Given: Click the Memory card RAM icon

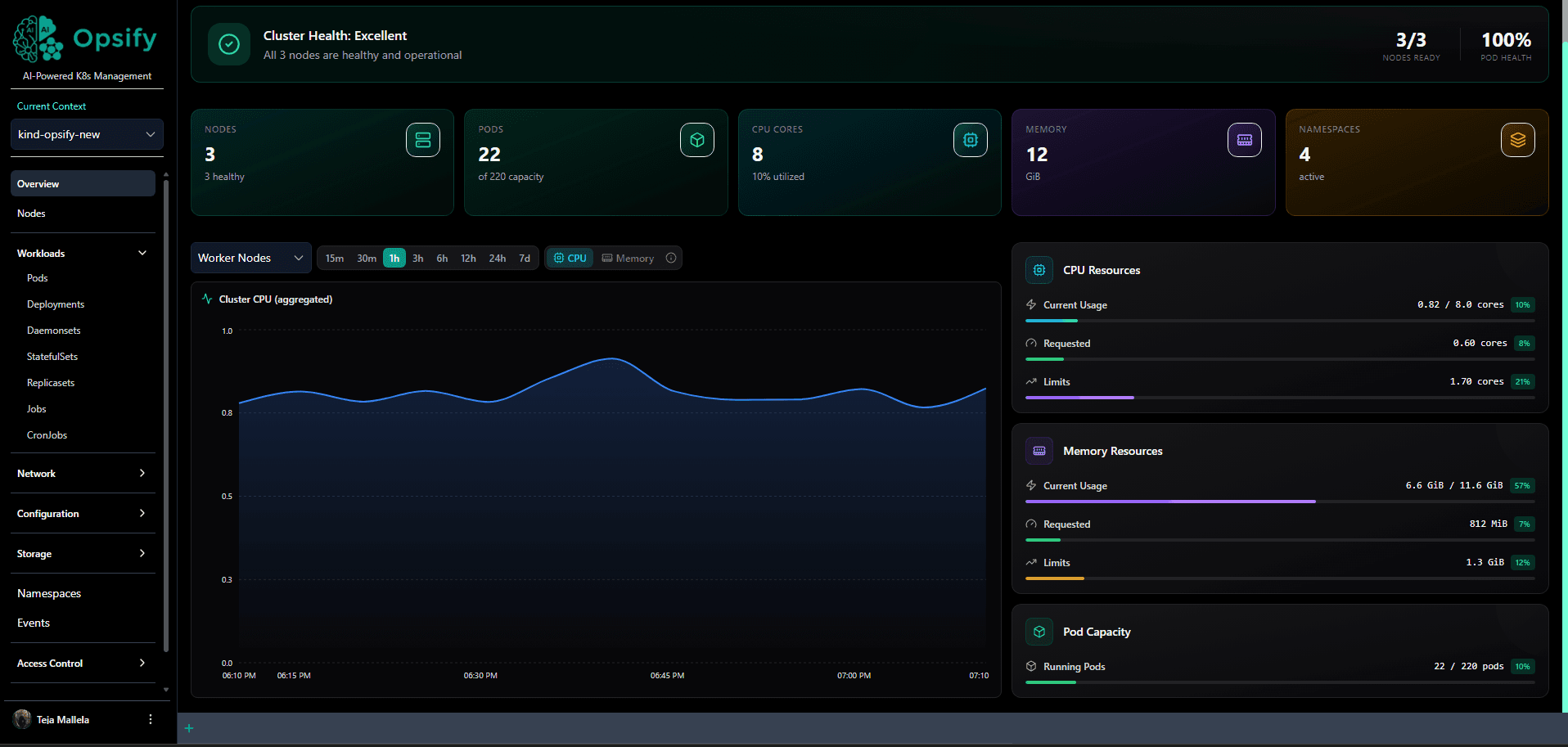Looking at the screenshot, I should point(1244,139).
